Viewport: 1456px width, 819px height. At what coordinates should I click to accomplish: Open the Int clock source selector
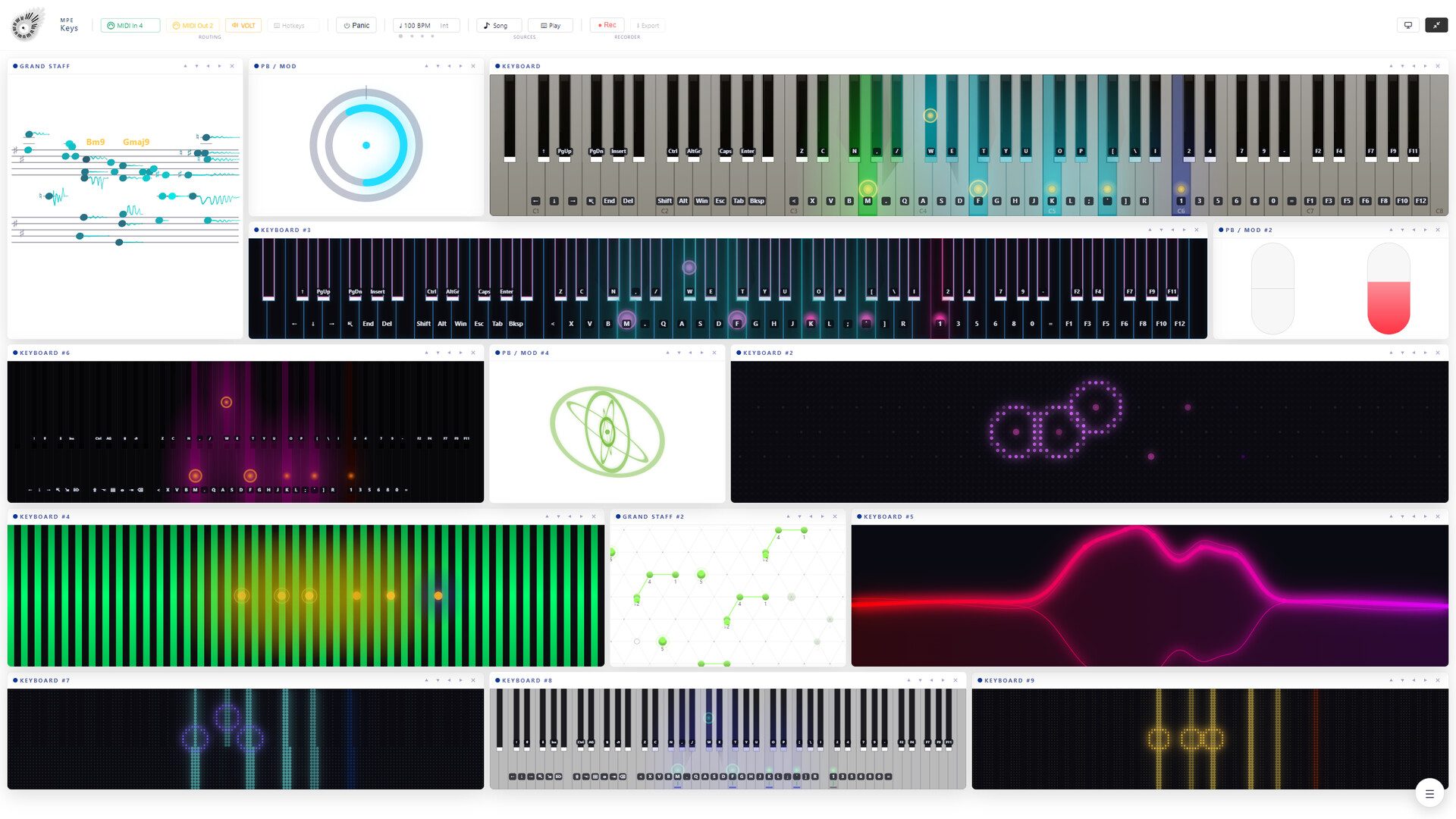(x=444, y=26)
